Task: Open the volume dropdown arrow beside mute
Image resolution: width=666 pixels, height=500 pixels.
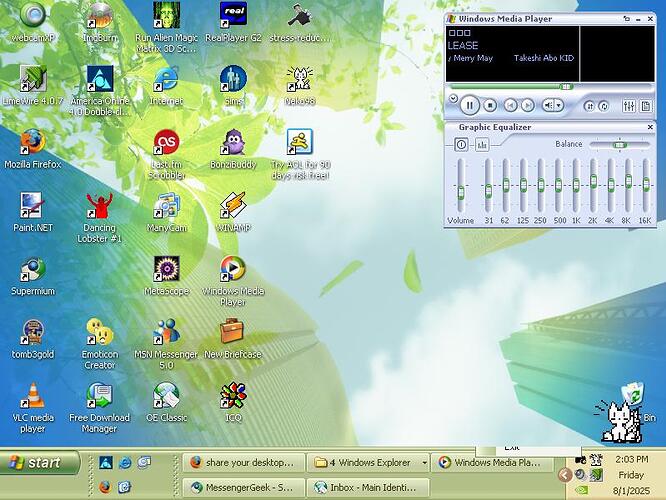Action: coord(559,105)
